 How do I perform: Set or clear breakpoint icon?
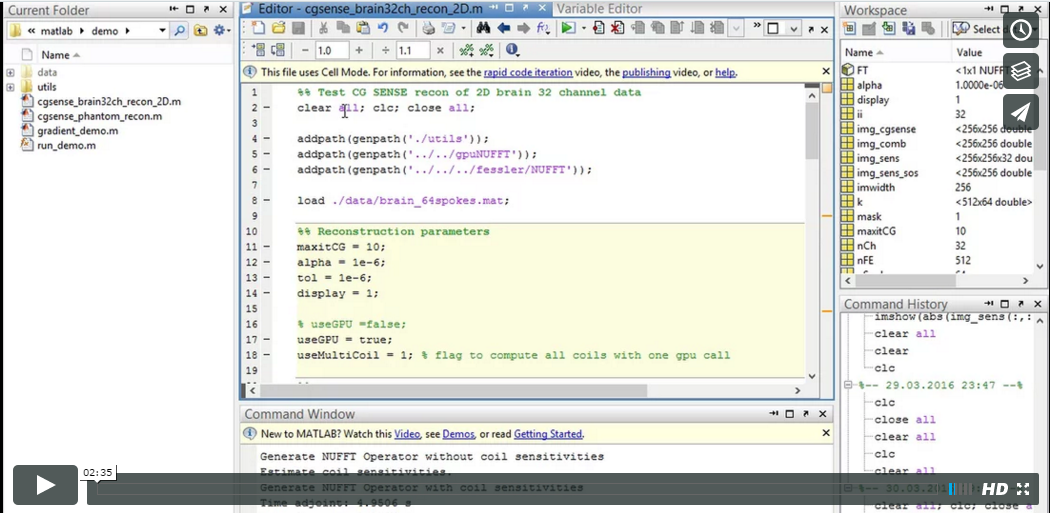pos(599,28)
